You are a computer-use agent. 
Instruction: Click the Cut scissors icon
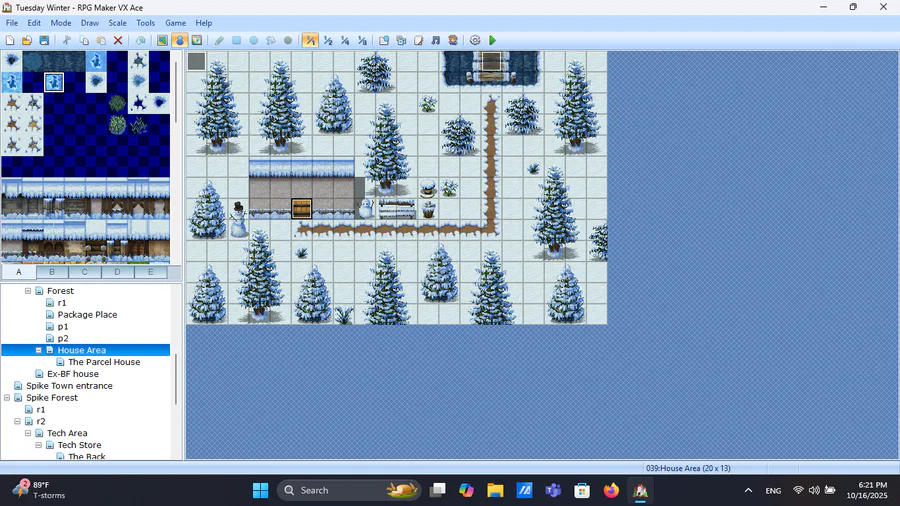67,40
